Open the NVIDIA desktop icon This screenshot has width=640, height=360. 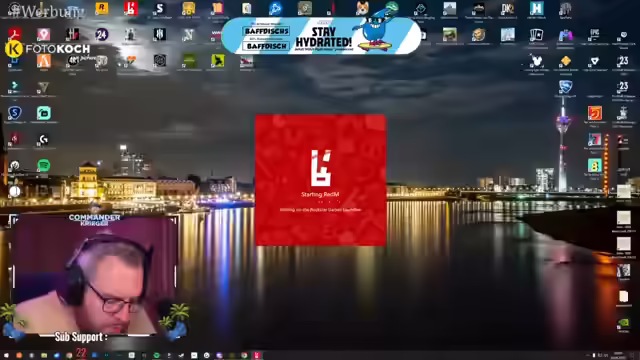tap(623, 322)
